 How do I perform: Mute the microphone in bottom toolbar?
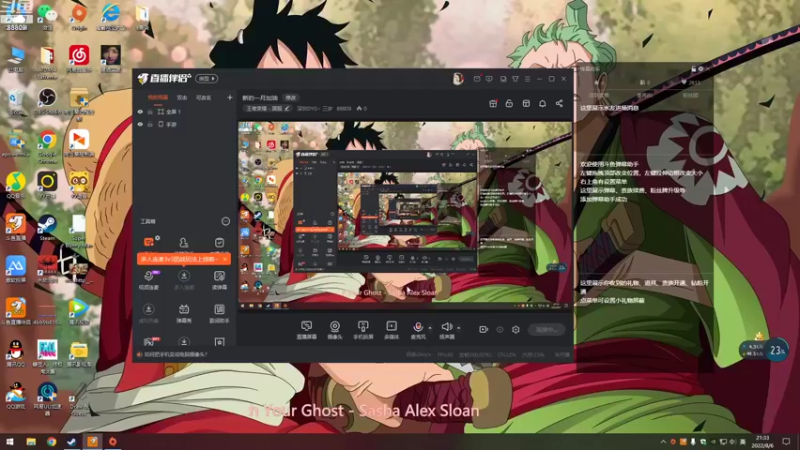coord(418,330)
